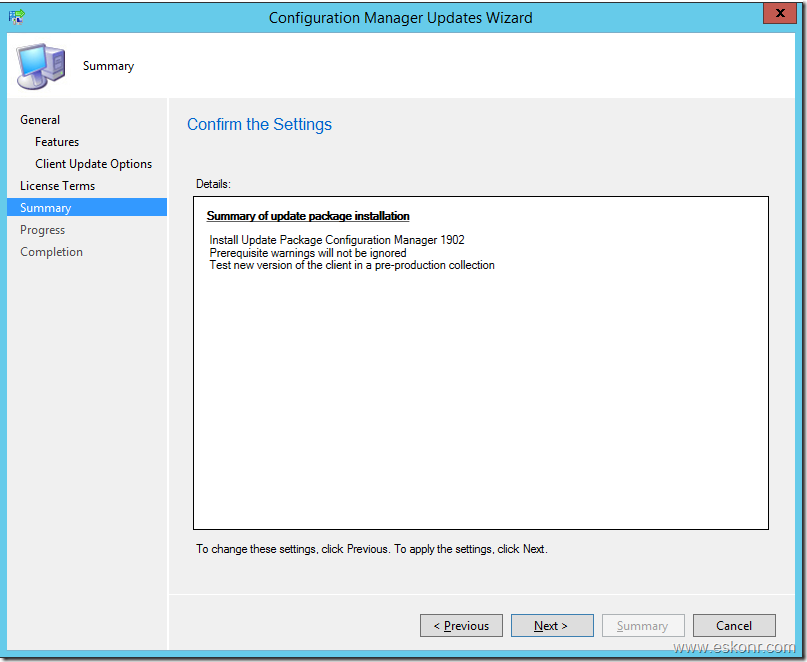Click the computer icon beside Summary header
This screenshot has width=807, height=662.
[x=41, y=66]
